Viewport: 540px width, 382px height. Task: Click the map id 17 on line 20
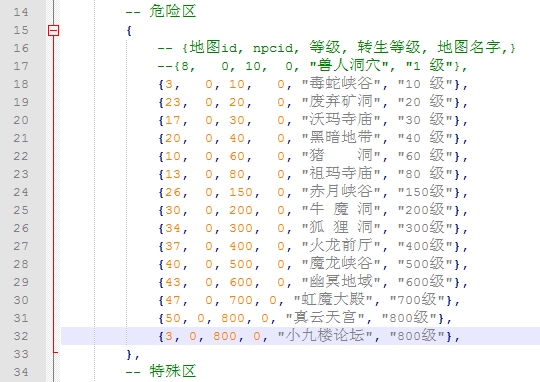(x=173, y=120)
